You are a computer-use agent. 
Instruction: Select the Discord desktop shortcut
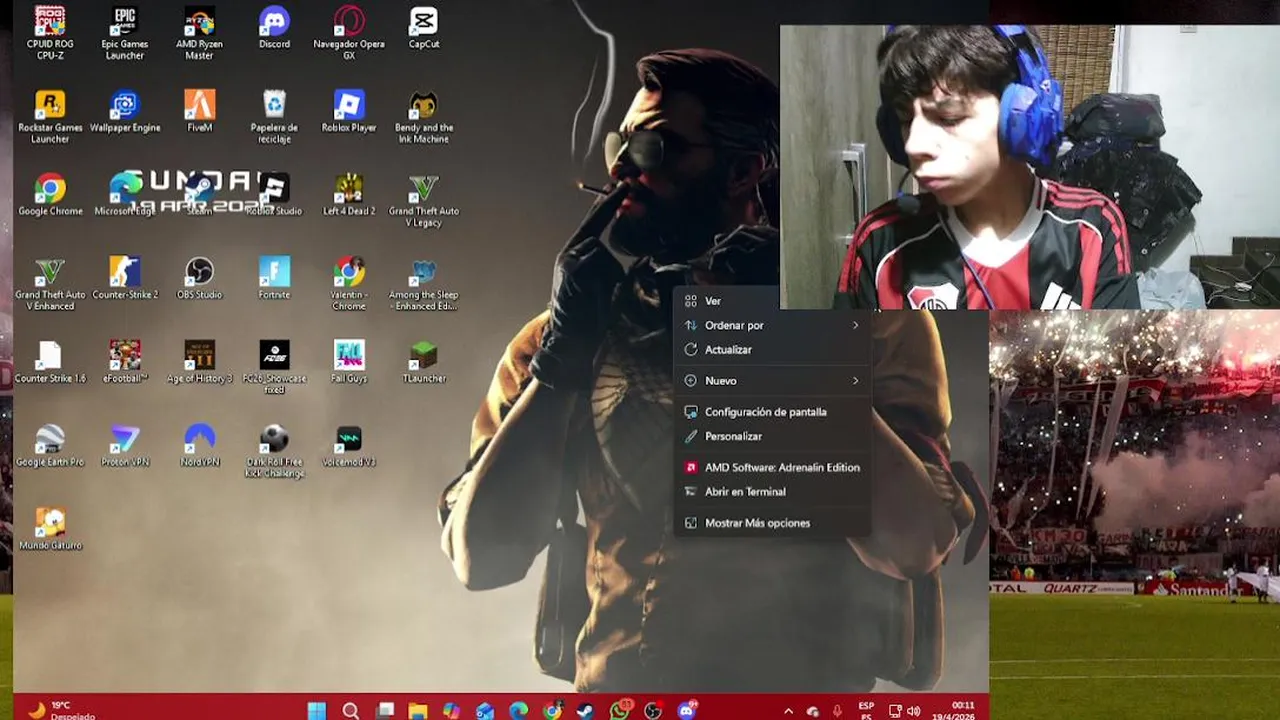pyautogui.click(x=274, y=28)
